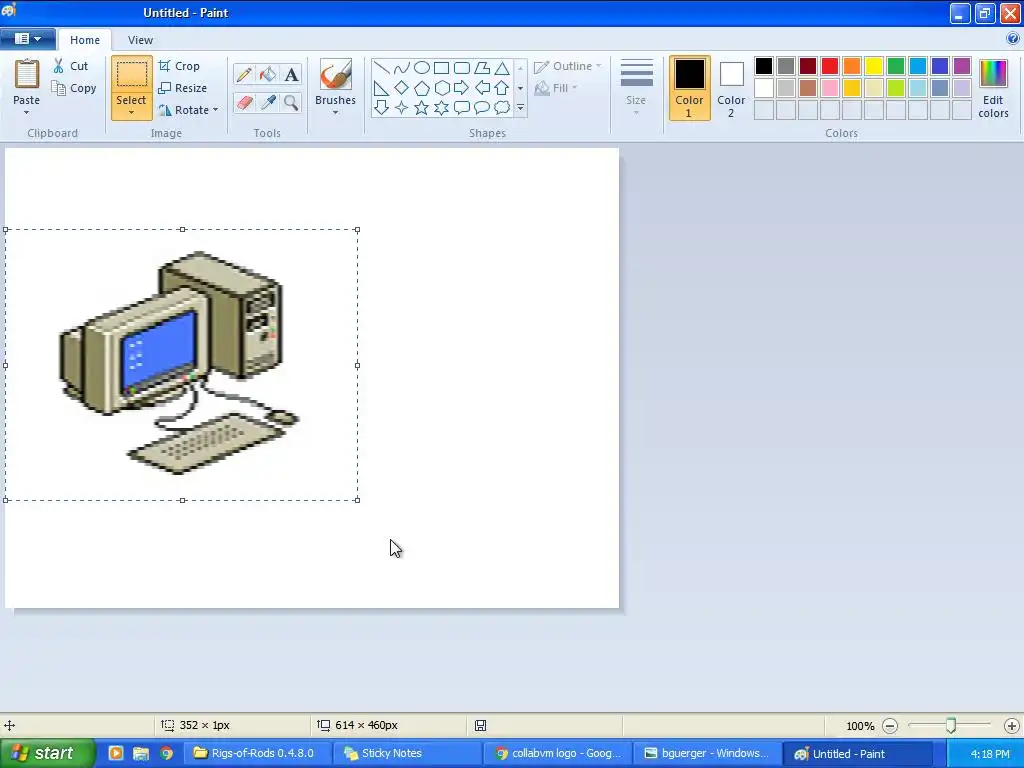
Task: Choose the Curve shape
Action: pos(402,68)
